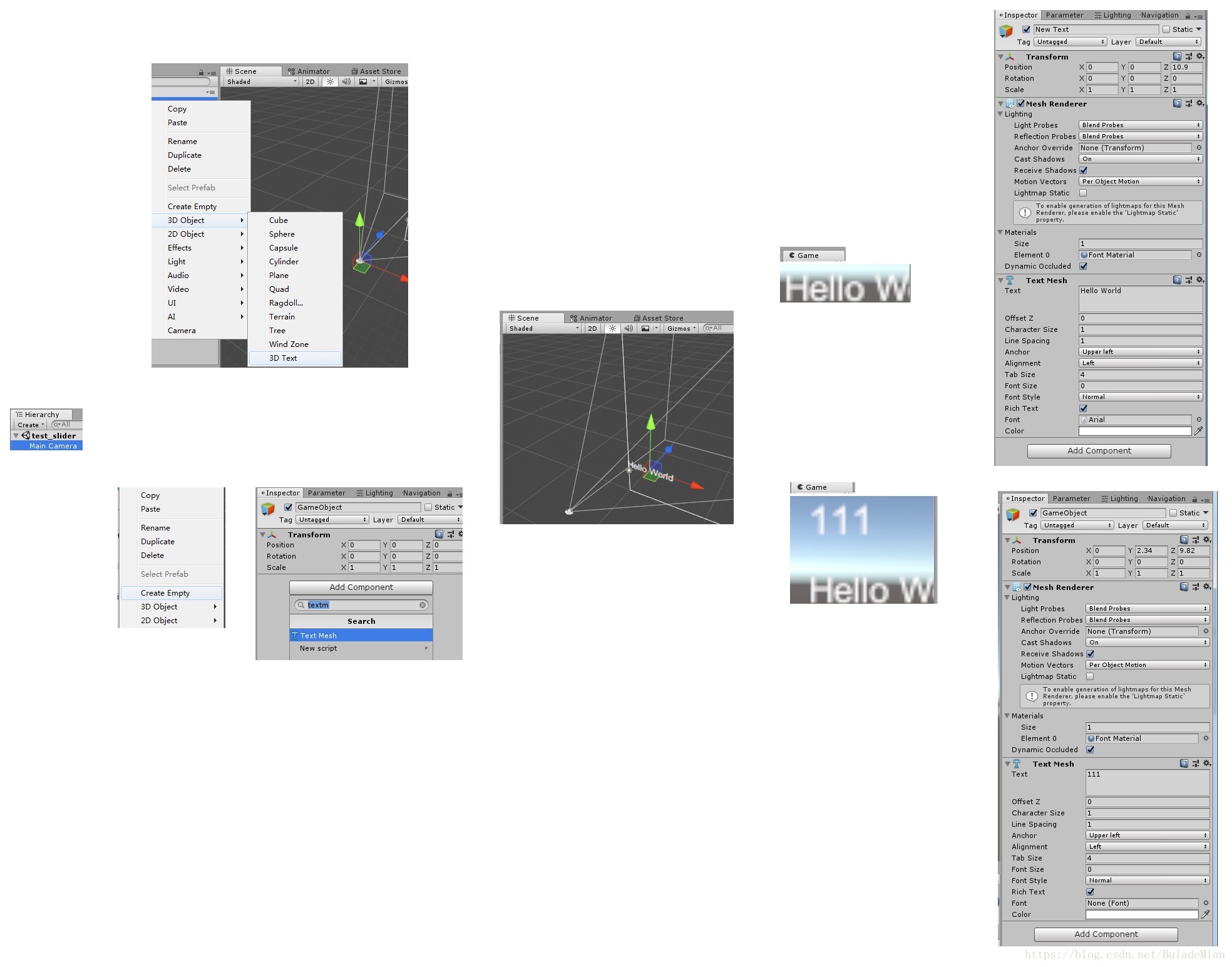Click Add Component button above textm search
This screenshot has width=1232, height=967.
[361, 587]
